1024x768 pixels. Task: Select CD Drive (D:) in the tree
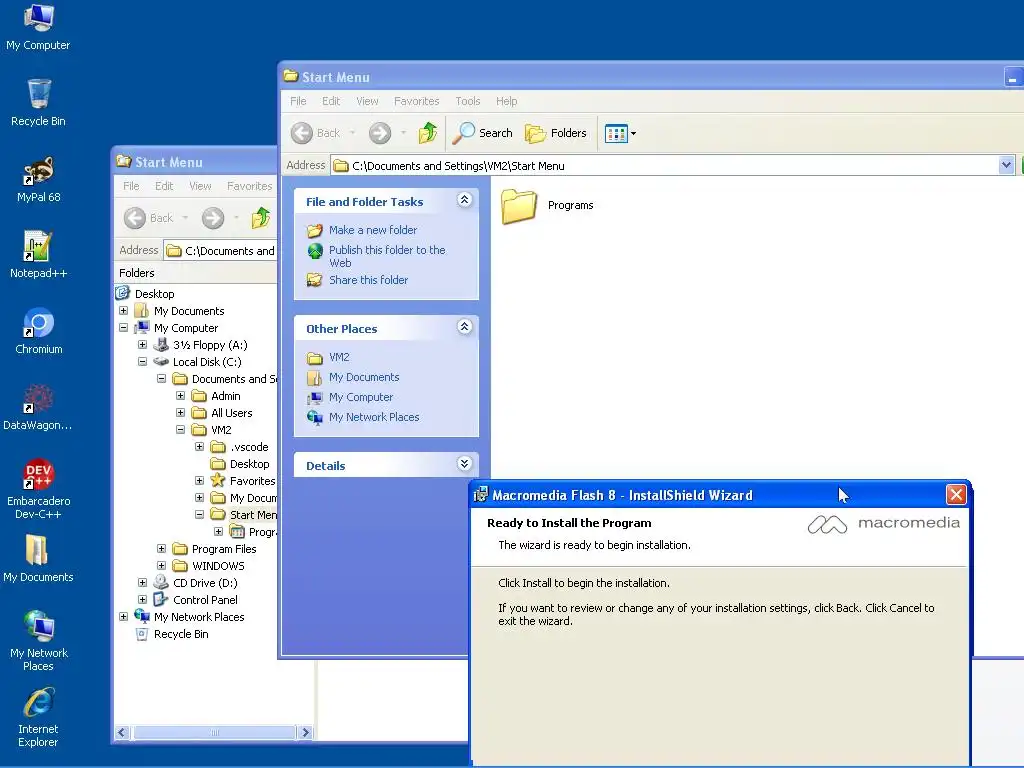[205, 583]
